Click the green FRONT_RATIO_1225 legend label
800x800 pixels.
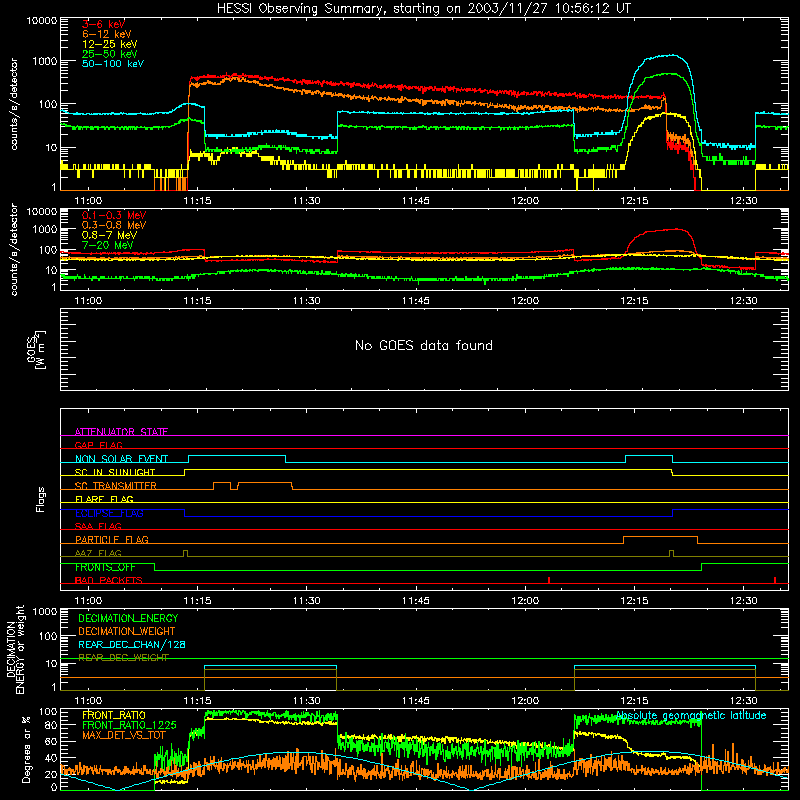(x=129, y=725)
